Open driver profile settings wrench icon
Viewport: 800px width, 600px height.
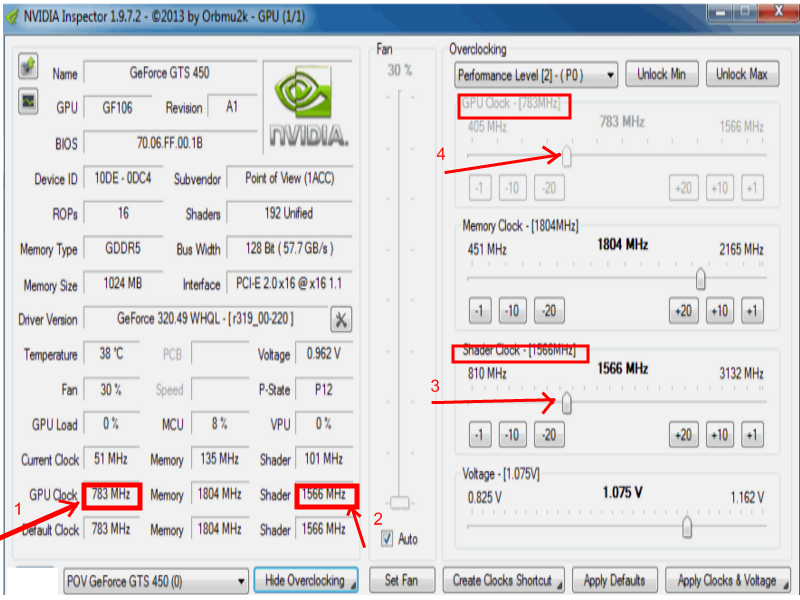click(341, 320)
